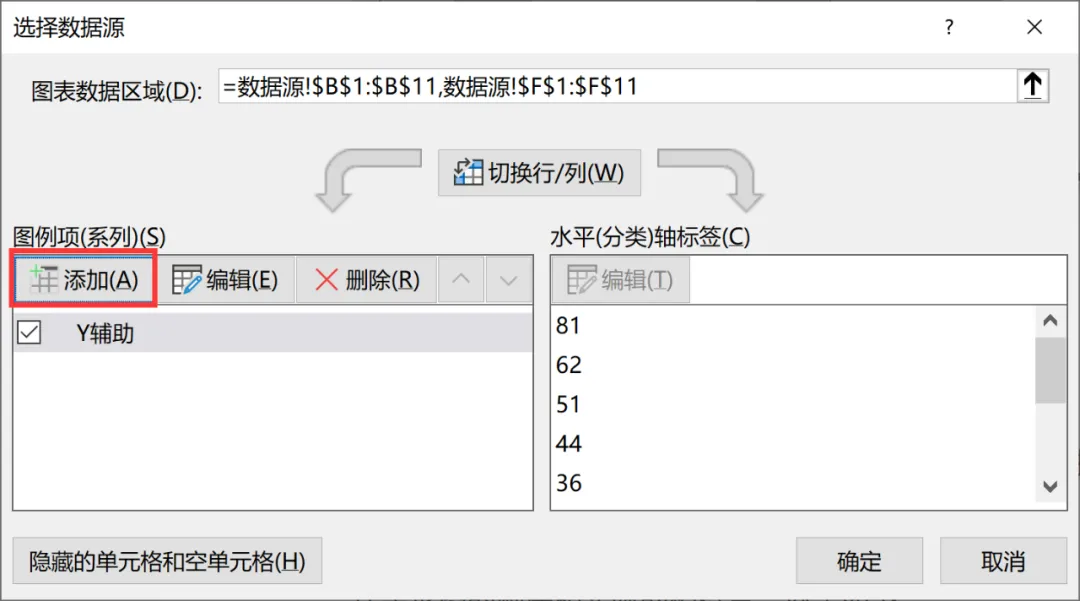
Task: Move series down with down arrow
Action: (x=508, y=280)
